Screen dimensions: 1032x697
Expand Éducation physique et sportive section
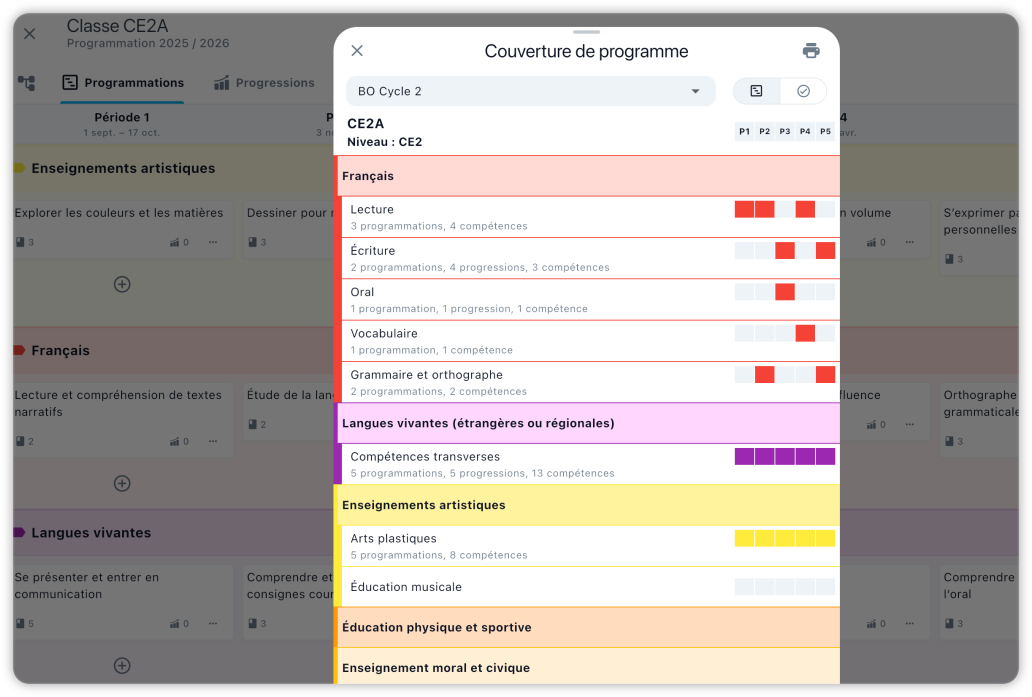point(587,627)
